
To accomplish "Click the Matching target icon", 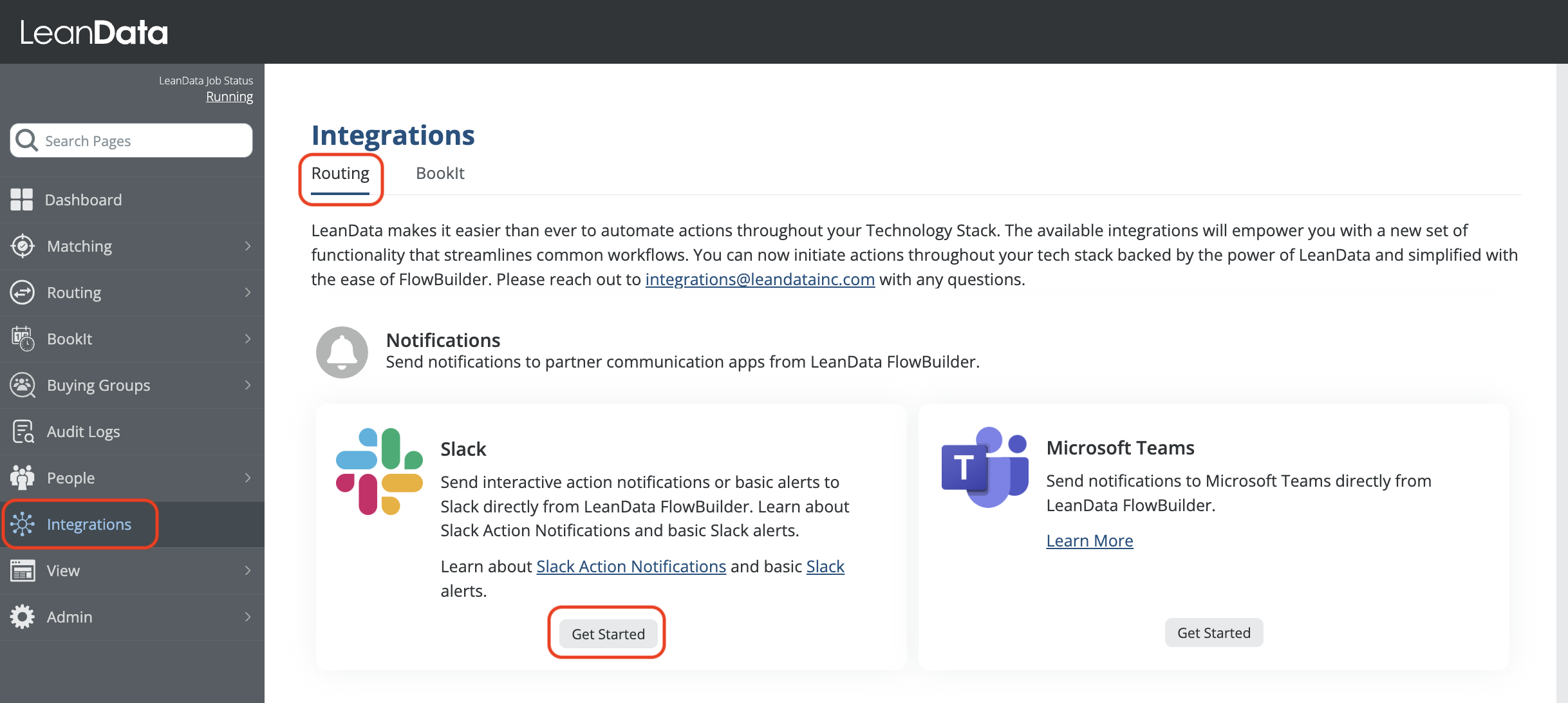I will coord(23,246).
